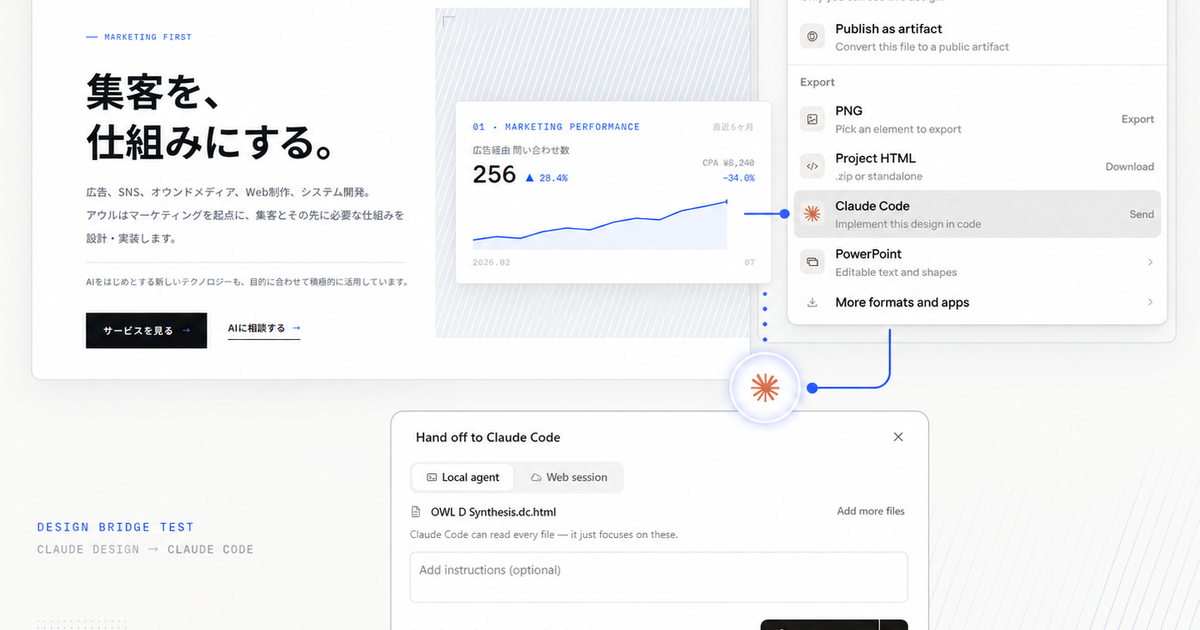Click the 直近6ヶ月 period label
The height and width of the screenshot is (630, 1200).
pyautogui.click(x=733, y=127)
